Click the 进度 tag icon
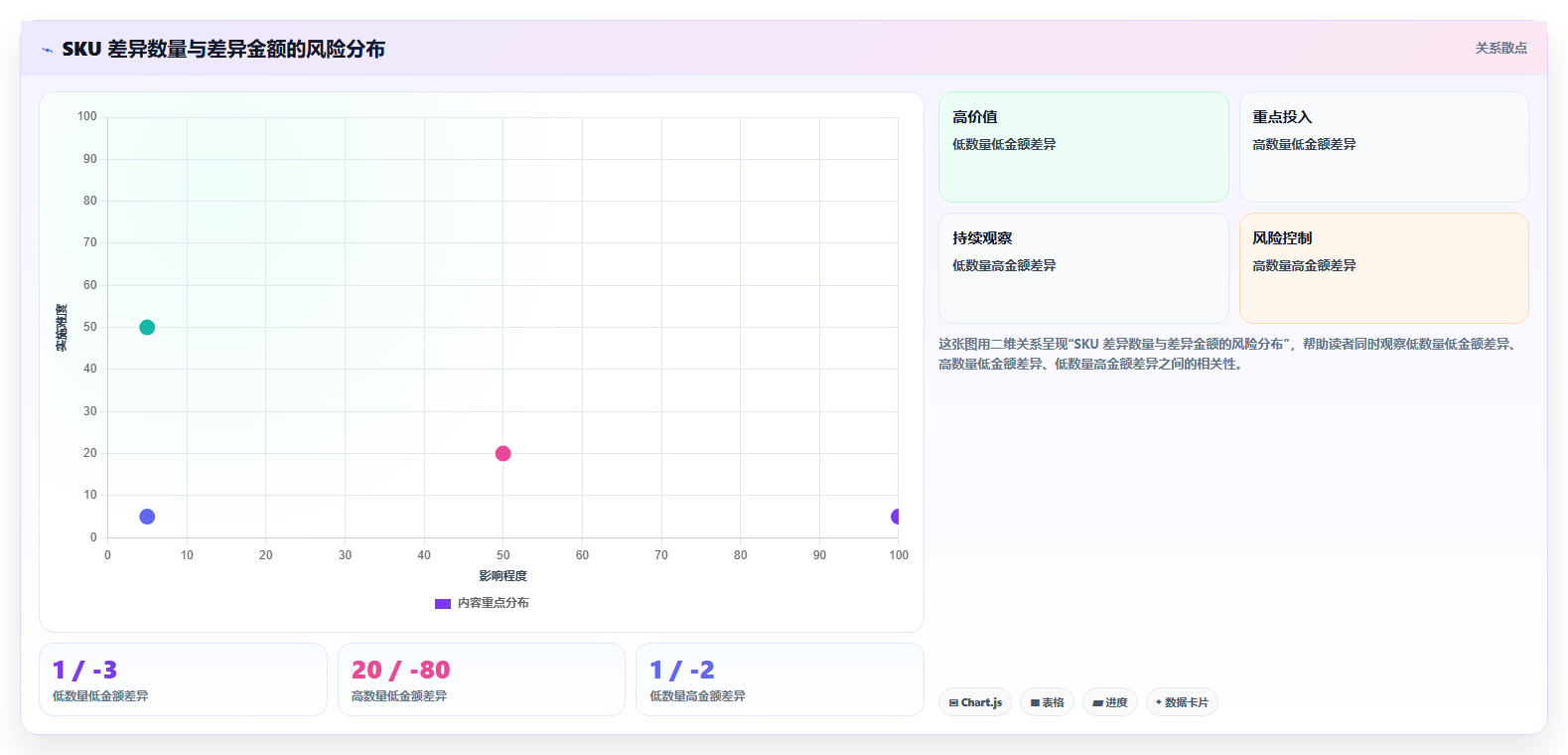1568x755 pixels. tap(1097, 702)
